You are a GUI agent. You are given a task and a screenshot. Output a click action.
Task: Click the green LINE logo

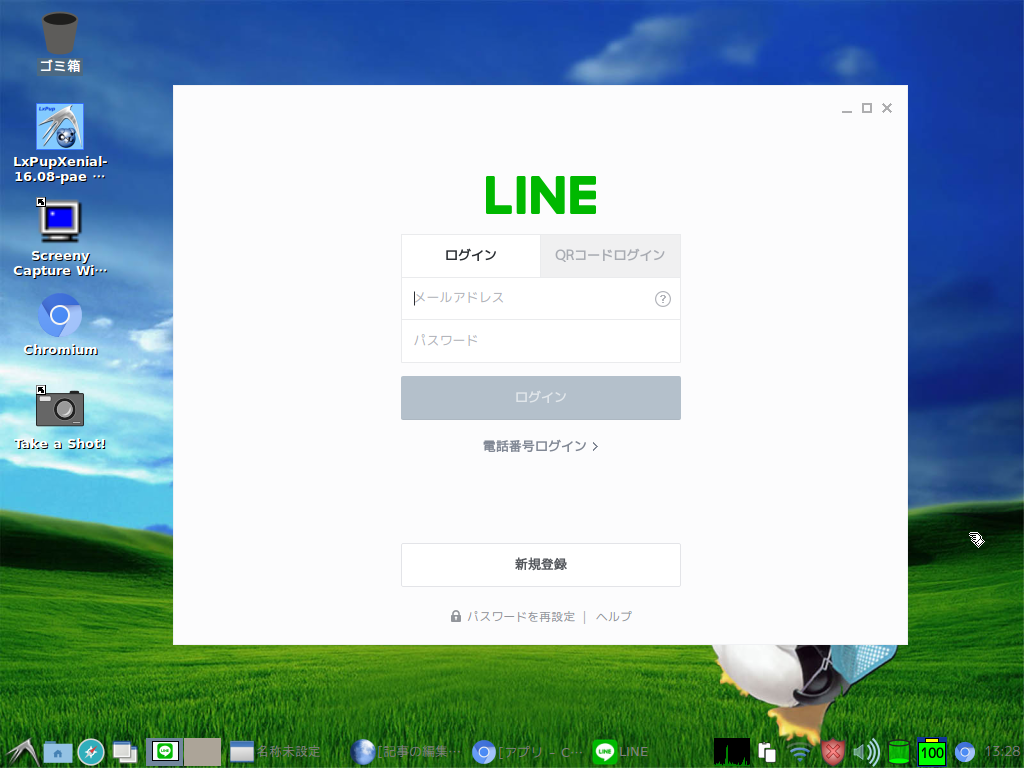point(541,195)
